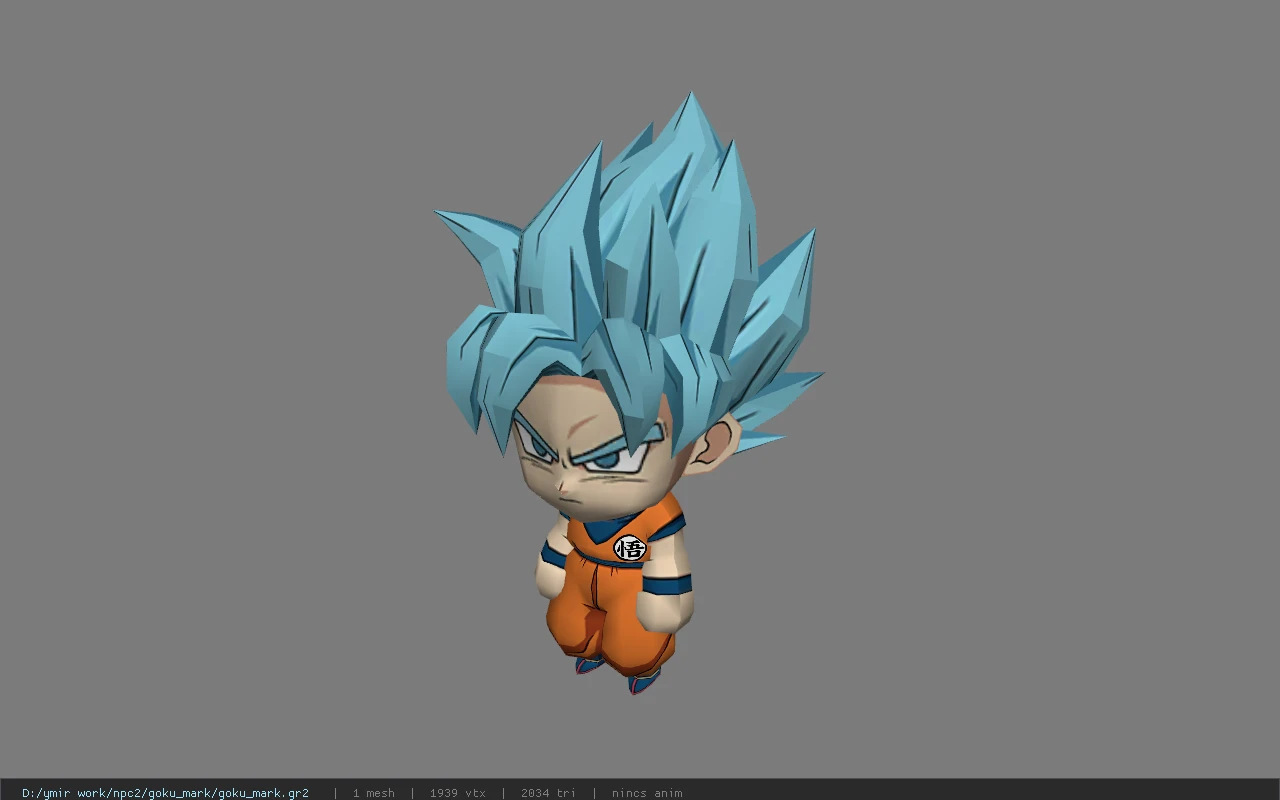Click the '1939 vtx' vertex count

(457, 793)
